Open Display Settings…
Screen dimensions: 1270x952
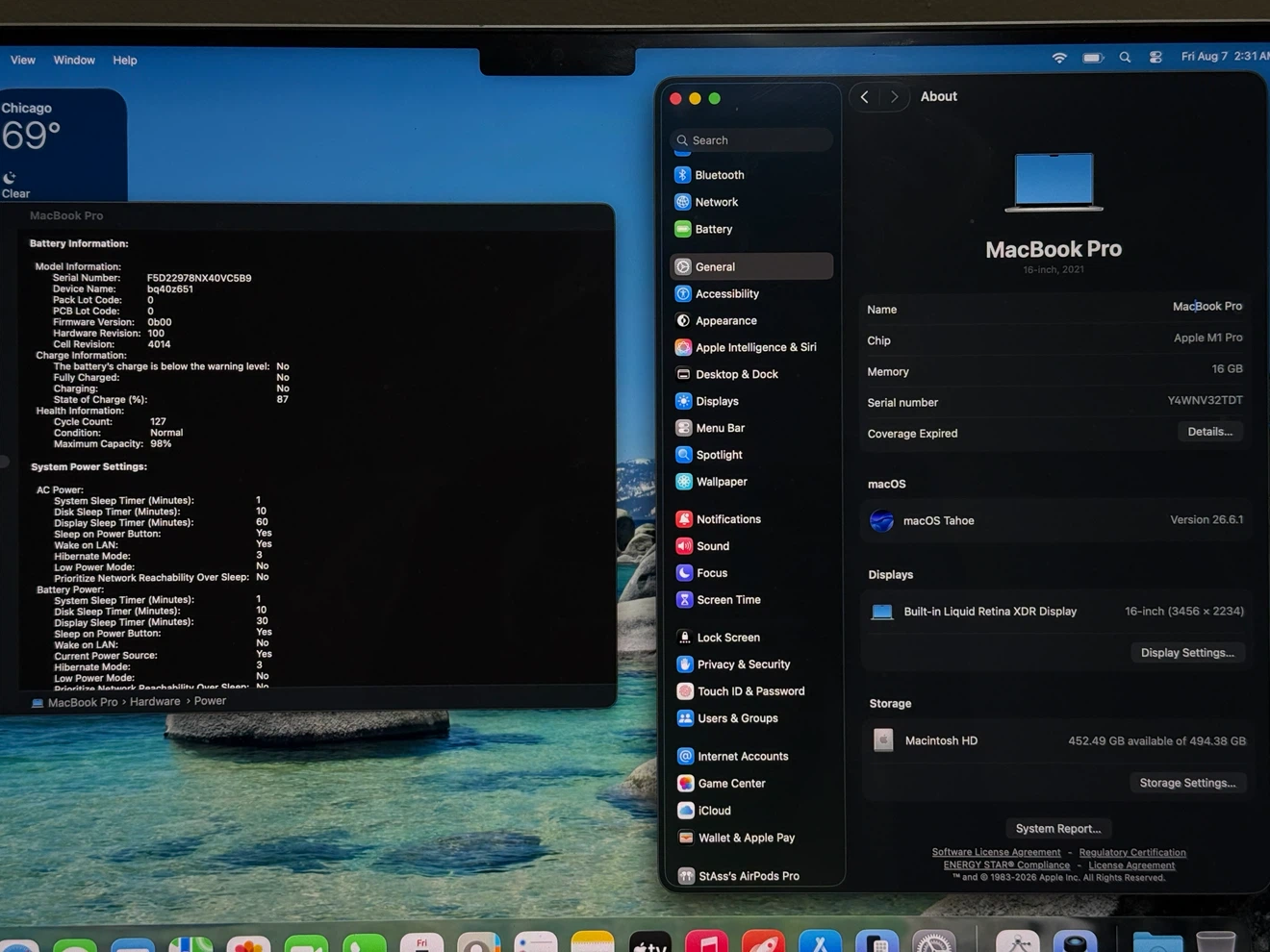1187,653
